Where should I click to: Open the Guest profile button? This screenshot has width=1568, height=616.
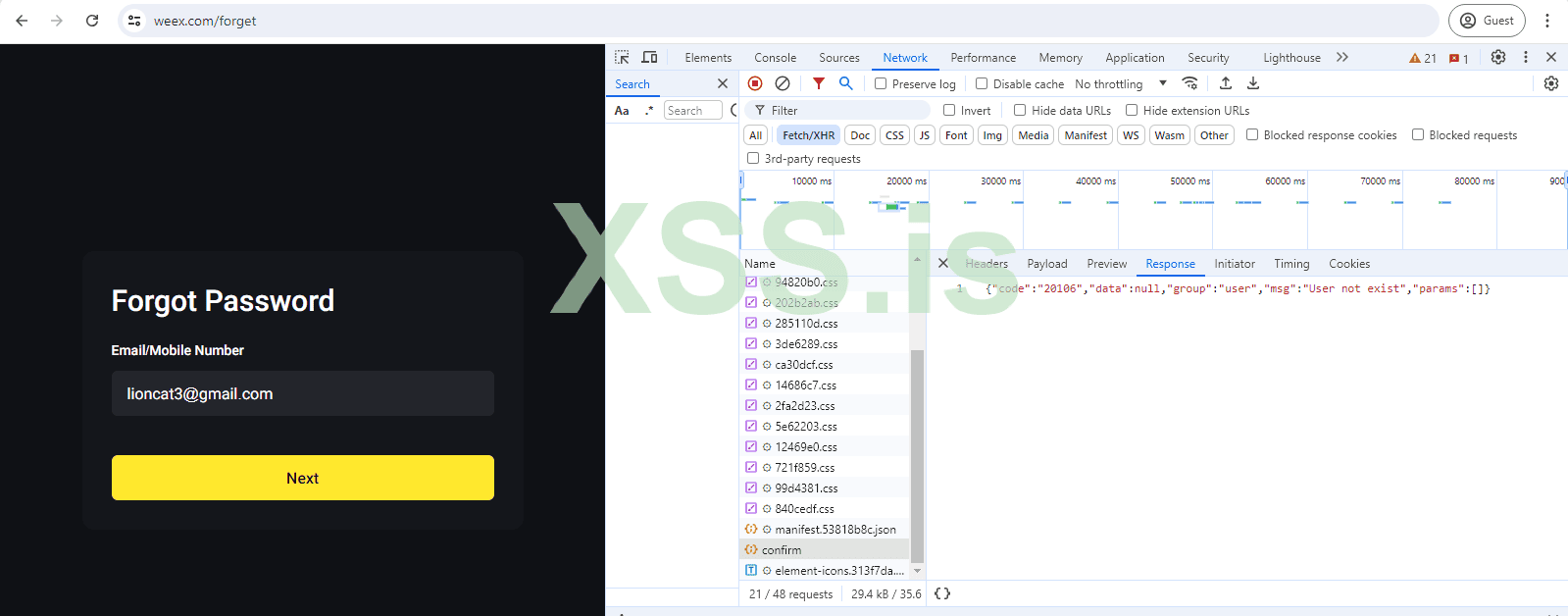1487,21
